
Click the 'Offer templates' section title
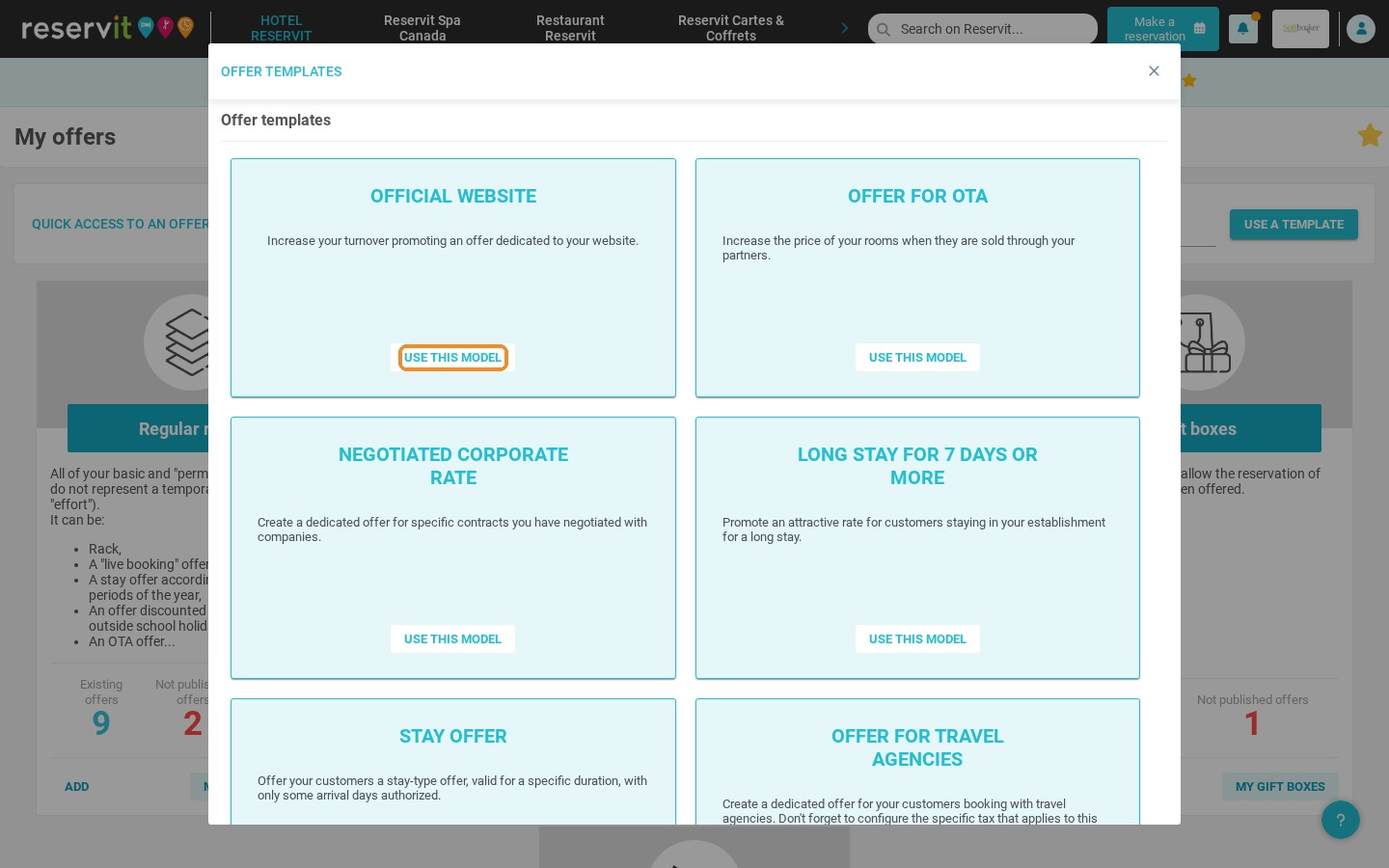tap(276, 120)
